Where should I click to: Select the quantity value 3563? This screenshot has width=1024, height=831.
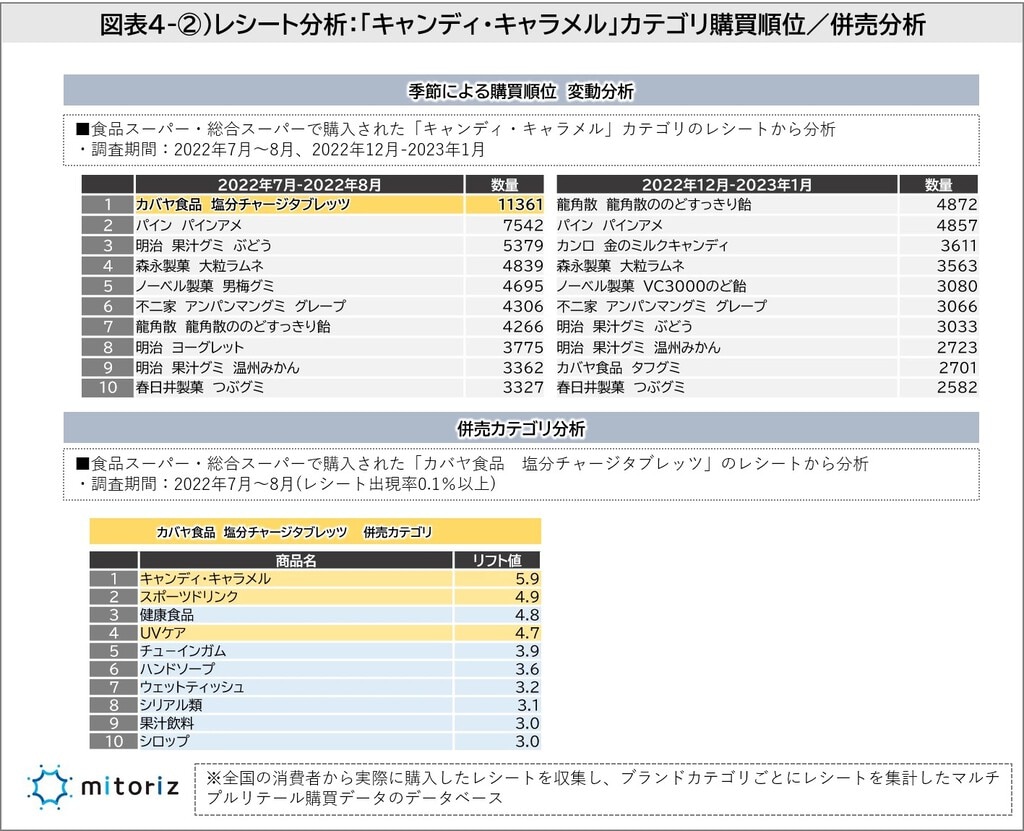click(x=957, y=266)
